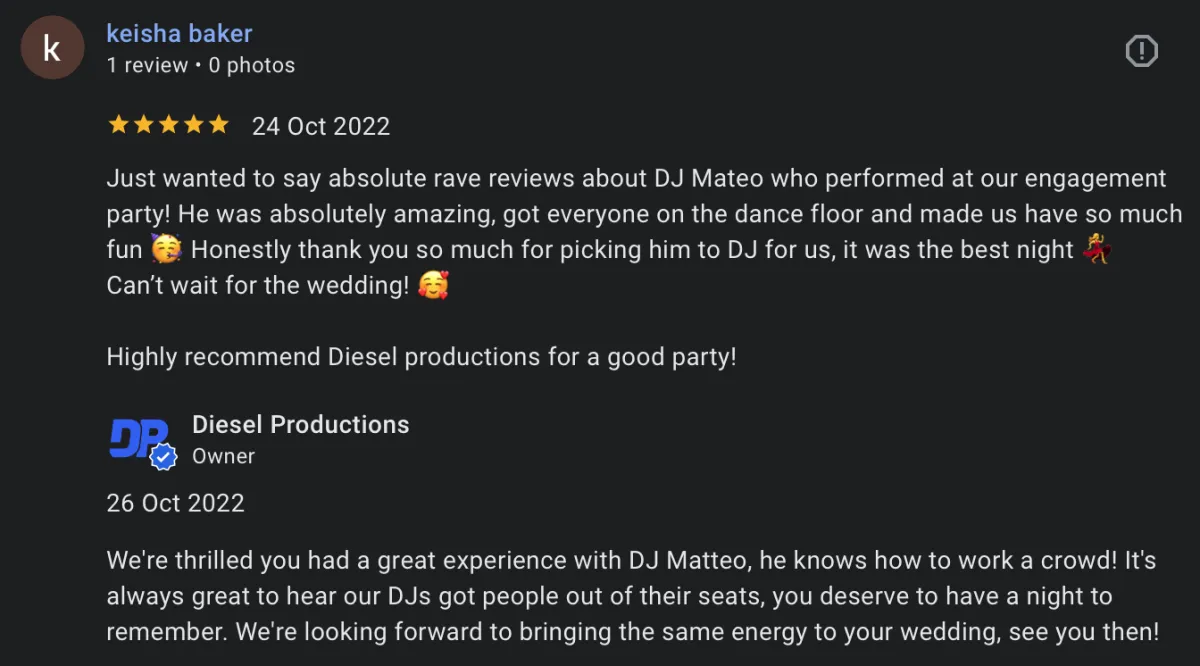Screen dimensions: 1200x666
Task: Click the review date 24 Oct 2022
Action: (321, 126)
